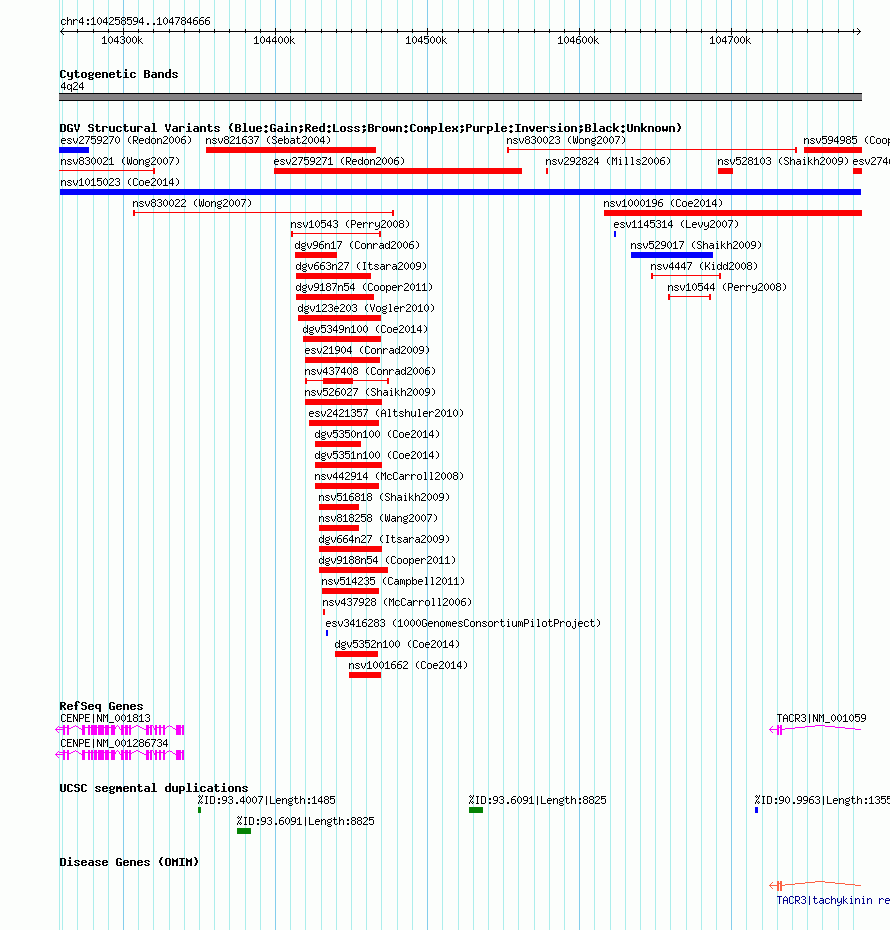Click the chr4:104258594..104784666 coordinates text
The height and width of the screenshot is (930, 890).
point(135,21)
